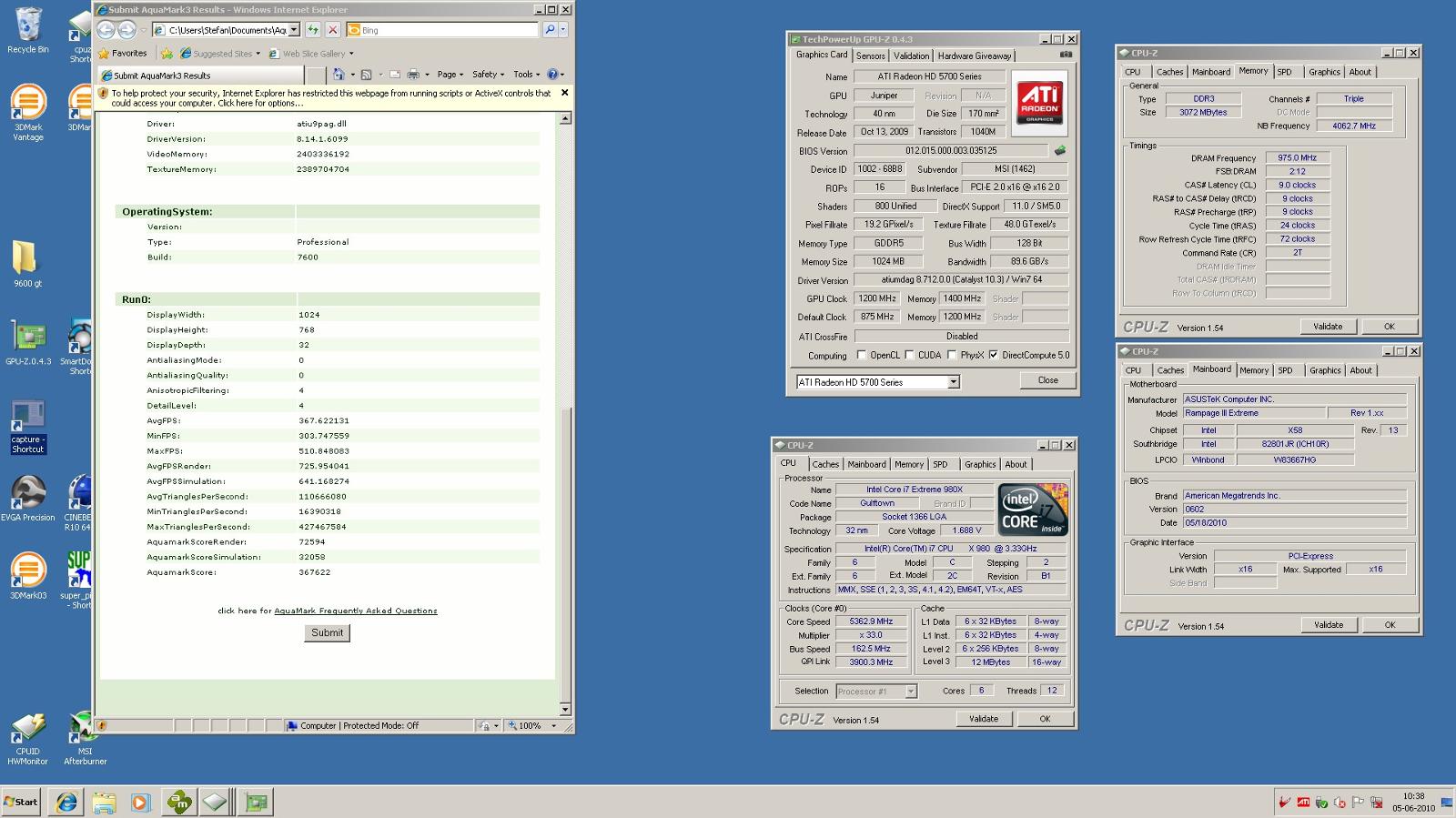Viewport: 1456px width, 818px height.
Task: Open the Tools menu dropdown
Action: [527, 75]
